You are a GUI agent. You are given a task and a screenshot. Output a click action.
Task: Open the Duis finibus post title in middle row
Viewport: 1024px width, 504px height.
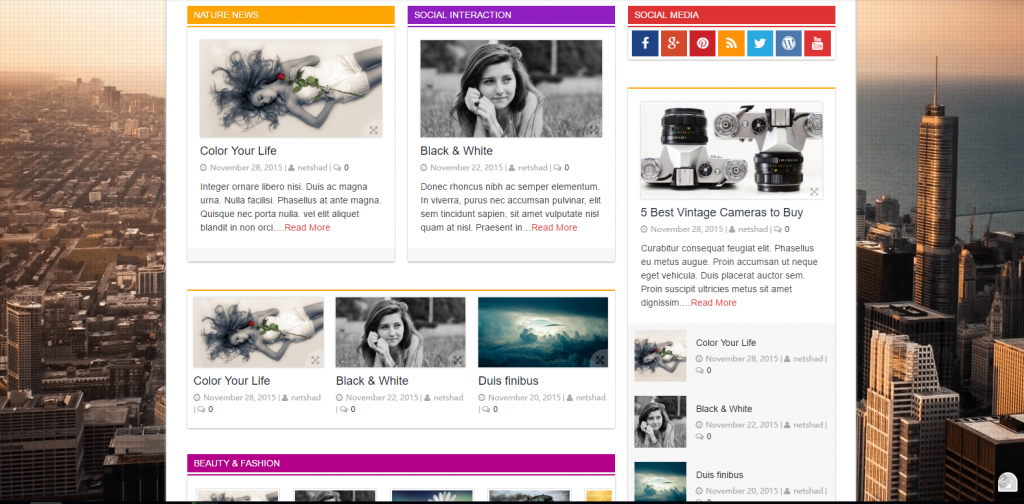coord(508,380)
